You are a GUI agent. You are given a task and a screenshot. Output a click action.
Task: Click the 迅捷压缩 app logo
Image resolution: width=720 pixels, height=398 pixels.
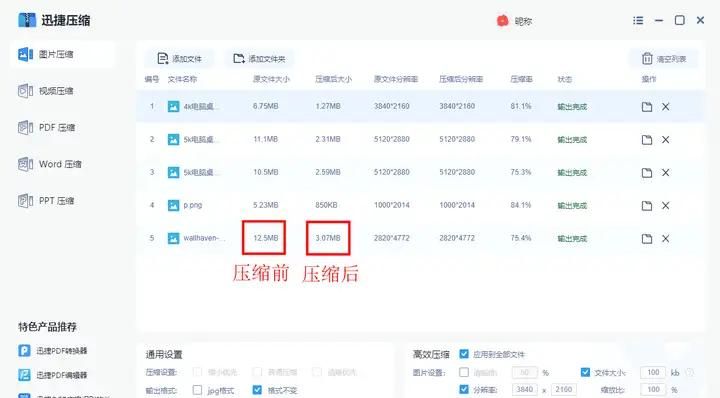coord(27,20)
